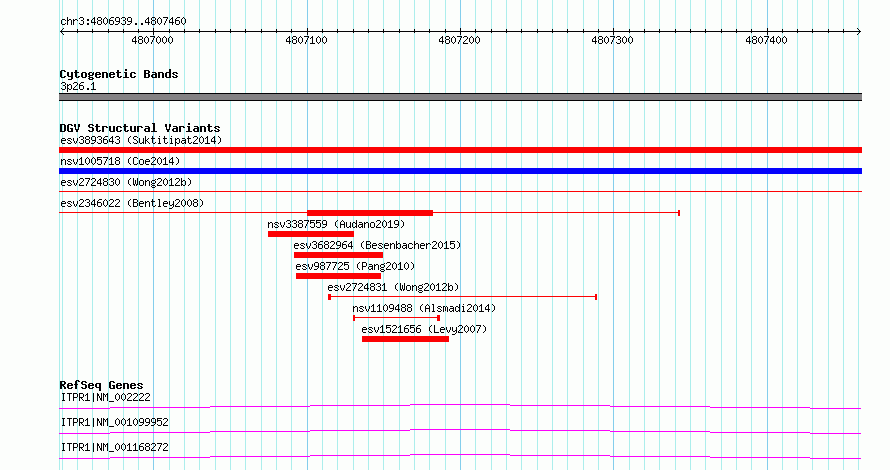The image size is (890, 470).
Task: Open variant esv2724831 (Wong2012b) label
Action: coord(393,287)
